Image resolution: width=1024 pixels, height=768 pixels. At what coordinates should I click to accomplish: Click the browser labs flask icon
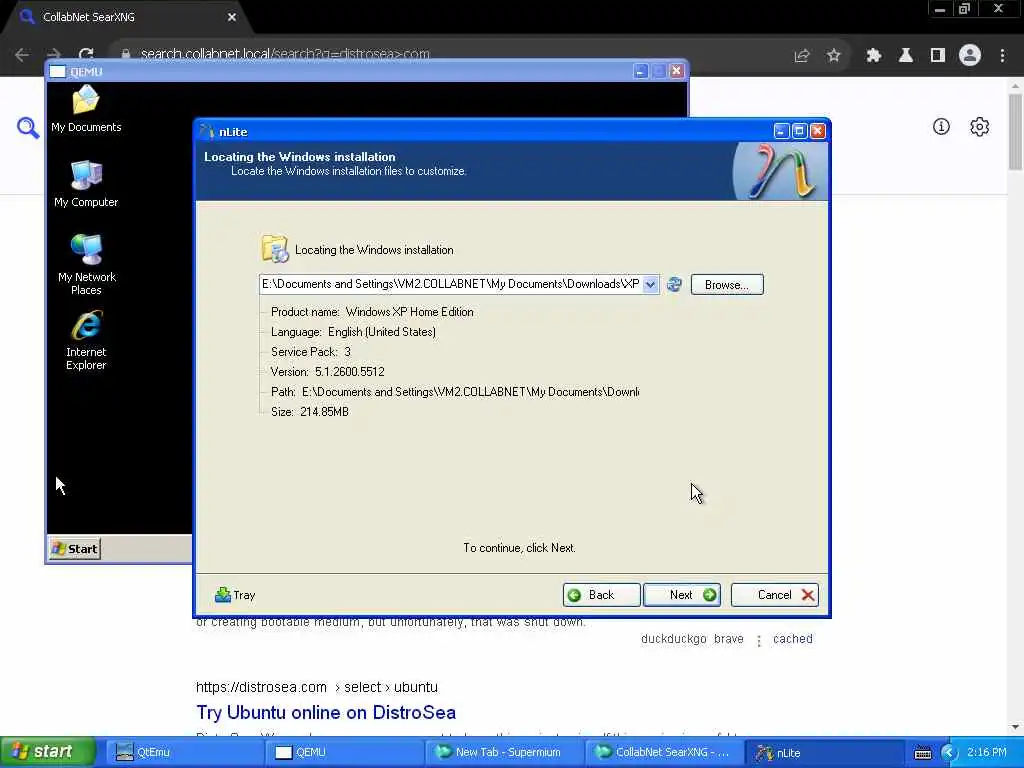coord(906,56)
